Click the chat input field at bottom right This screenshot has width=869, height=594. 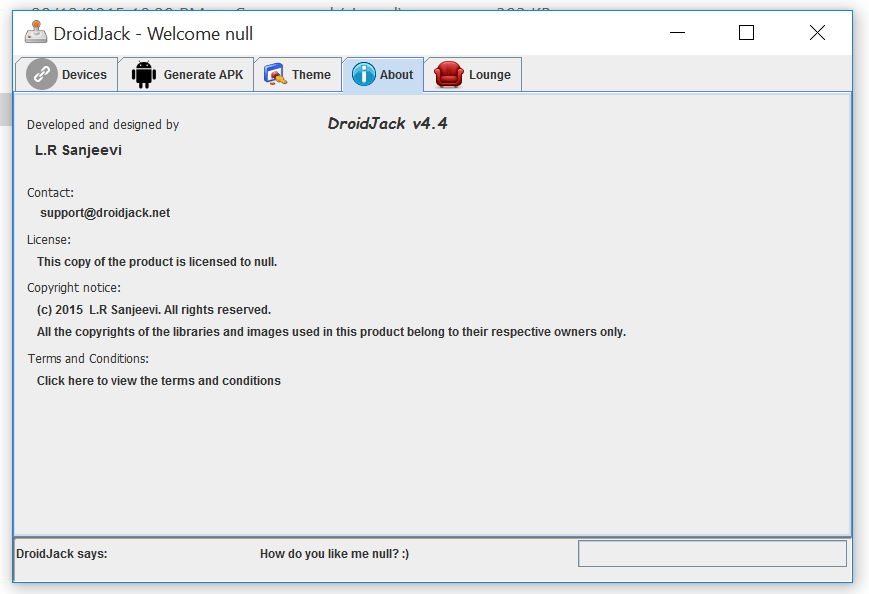711,553
